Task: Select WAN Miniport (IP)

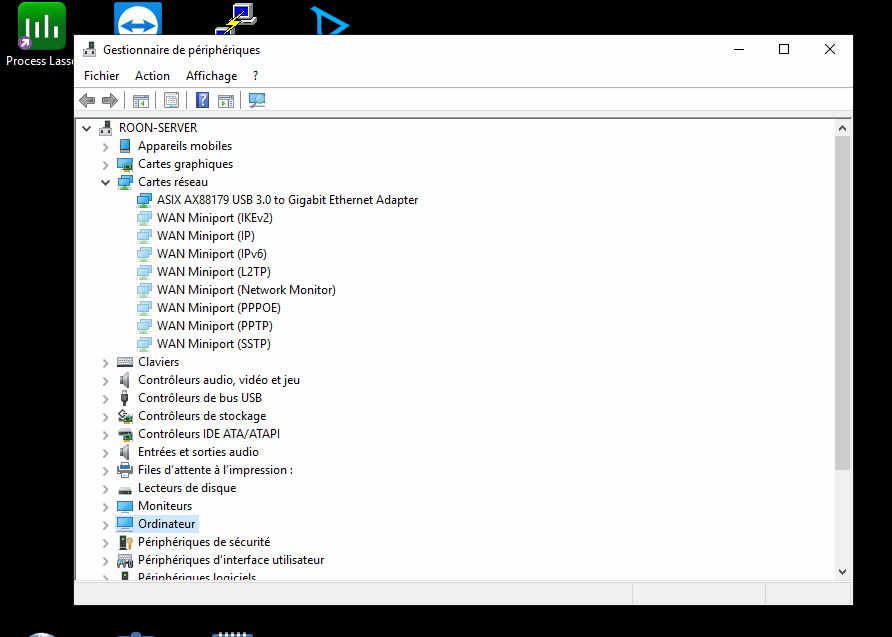Action: point(205,235)
